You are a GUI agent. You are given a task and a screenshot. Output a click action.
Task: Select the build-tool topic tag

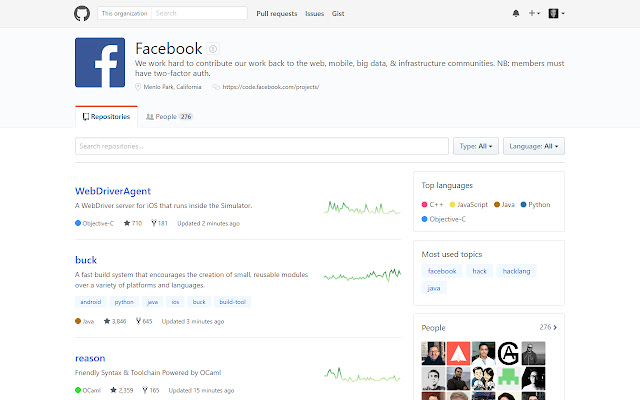[x=233, y=302]
